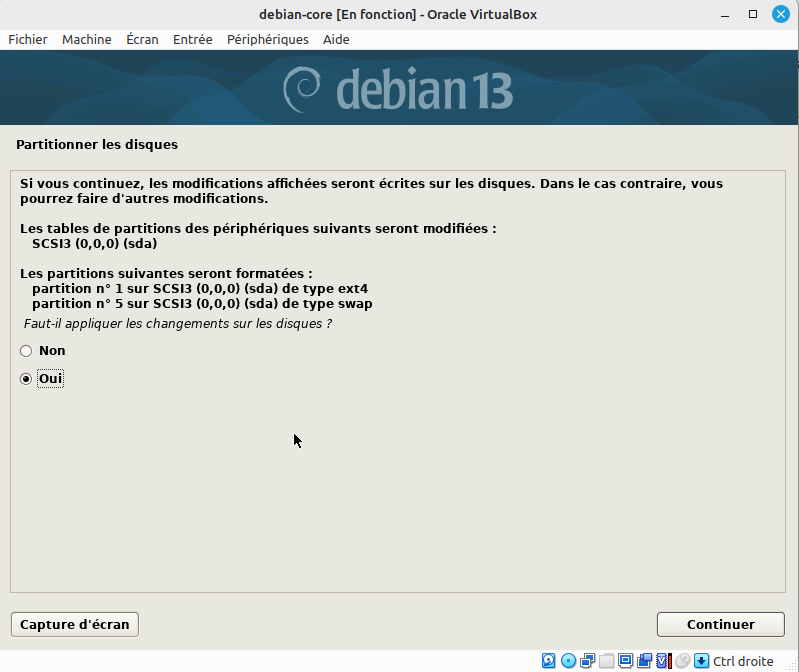The height and width of the screenshot is (672, 799).
Task: Click the optical disc drive icon
Action: pos(568,661)
